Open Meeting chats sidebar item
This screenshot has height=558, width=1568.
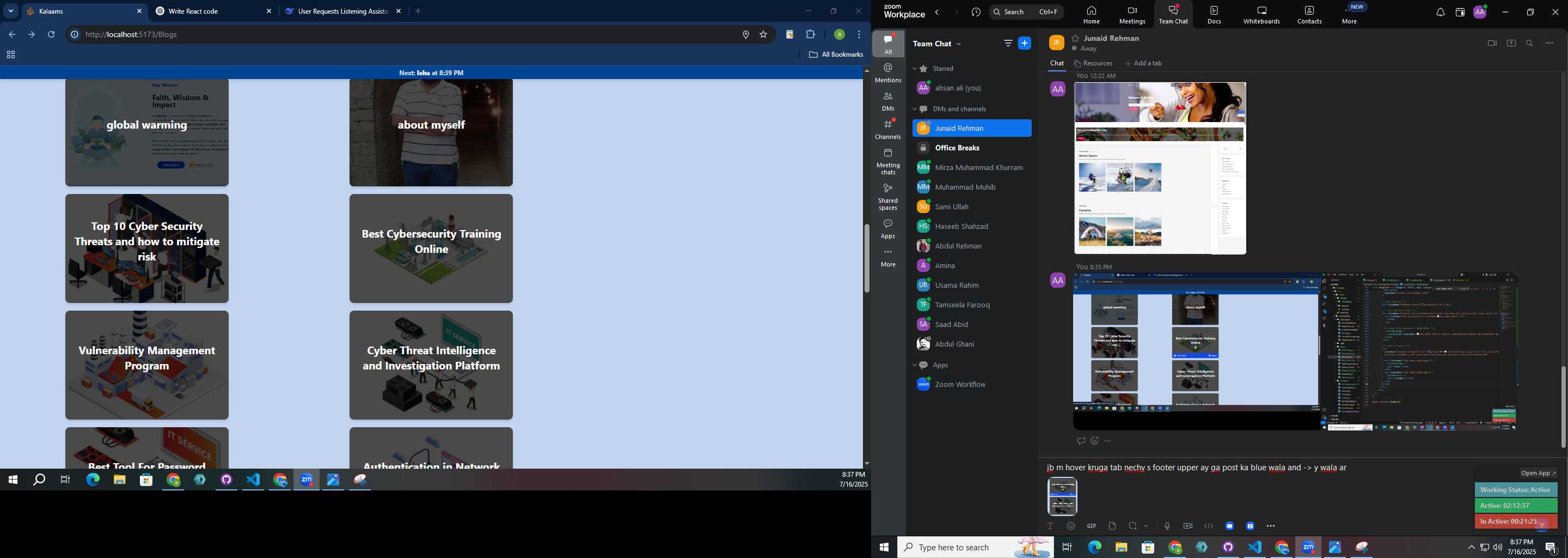point(888,161)
